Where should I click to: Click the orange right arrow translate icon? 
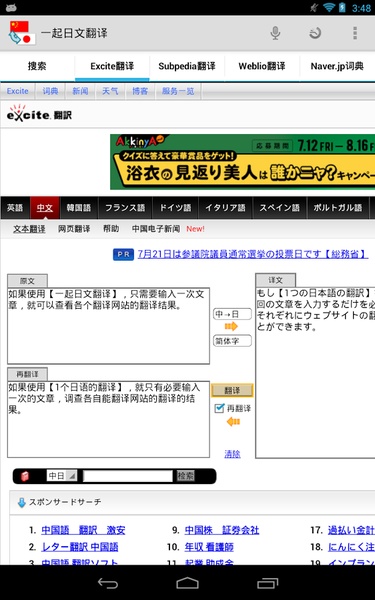coord(231,326)
